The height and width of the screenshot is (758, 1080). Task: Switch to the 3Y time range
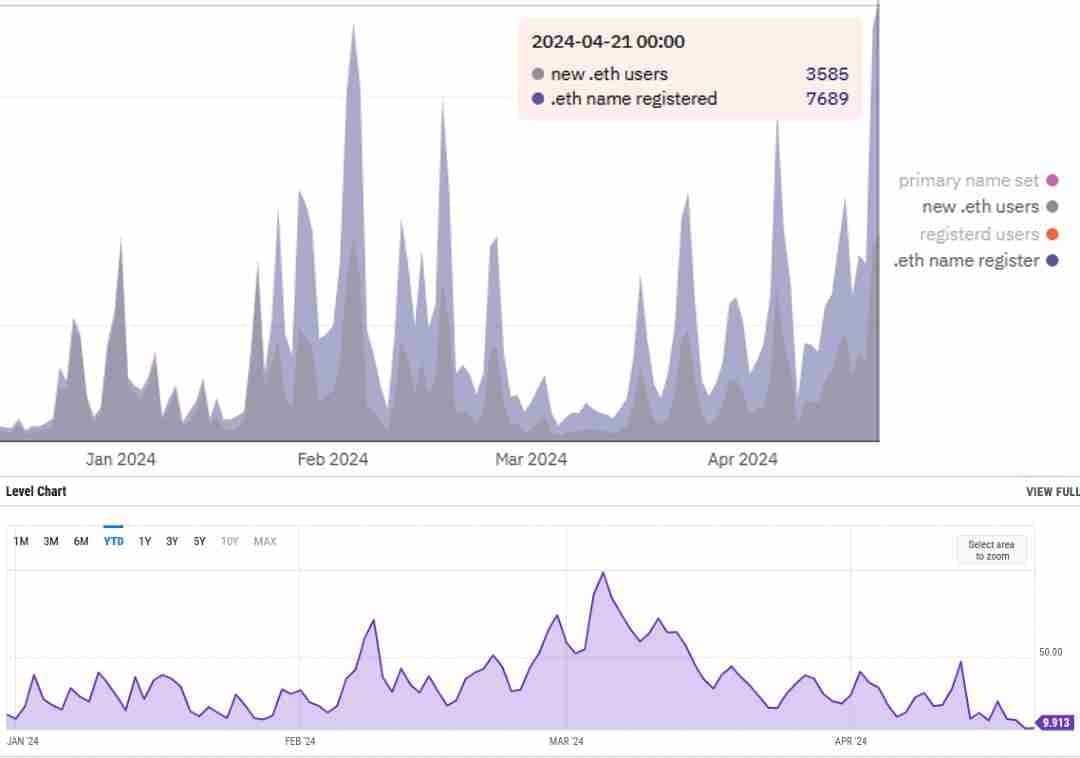(172, 541)
